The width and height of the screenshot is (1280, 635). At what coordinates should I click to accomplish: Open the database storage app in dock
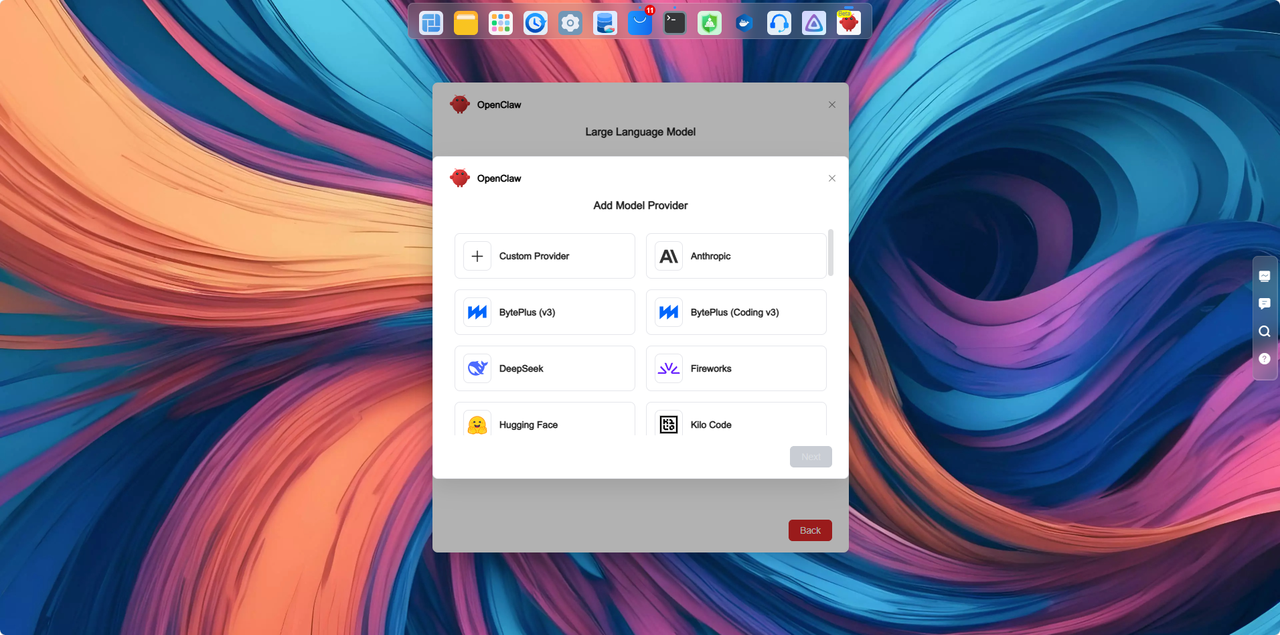point(605,22)
